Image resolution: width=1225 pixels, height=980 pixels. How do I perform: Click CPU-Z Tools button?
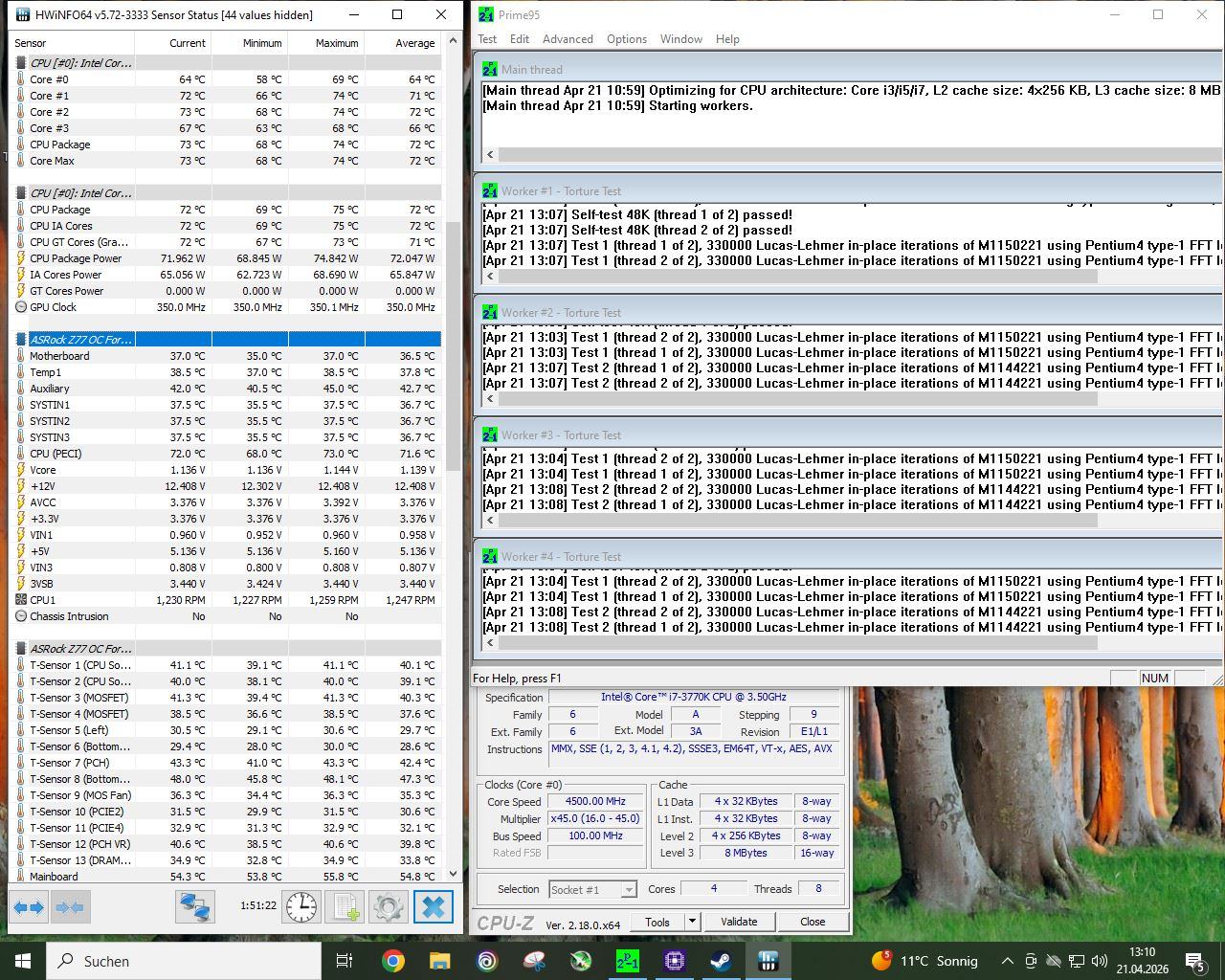click(657, 922)
